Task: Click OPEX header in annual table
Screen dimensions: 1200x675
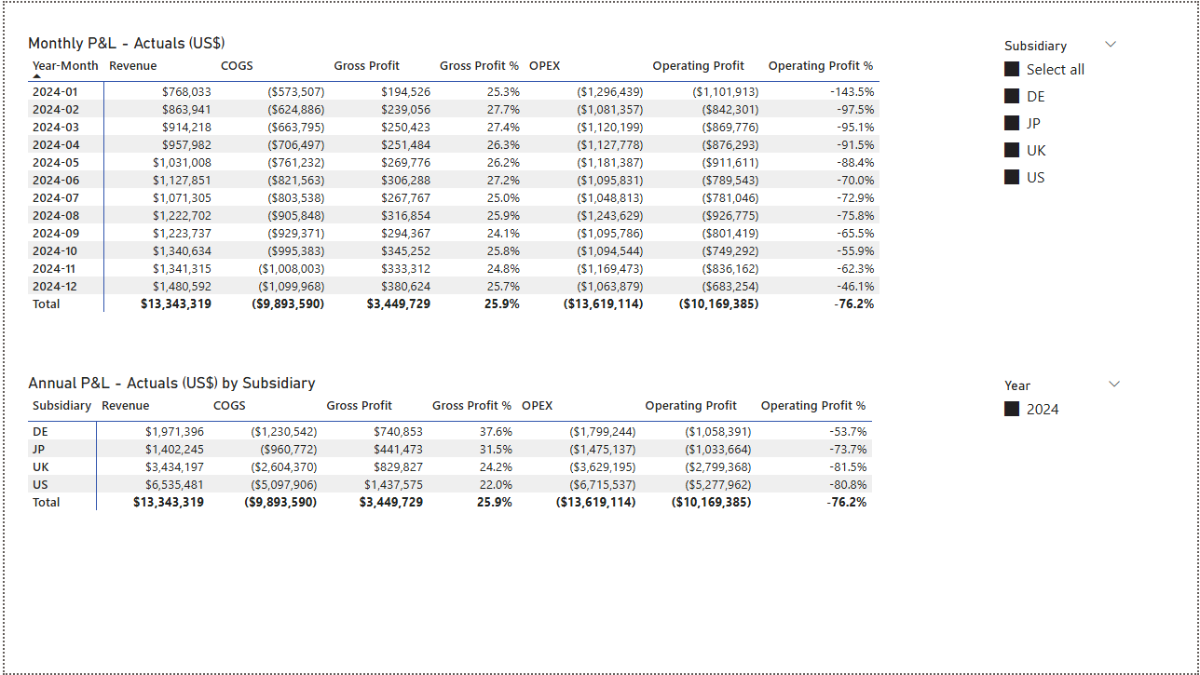Action: (537, 406)
